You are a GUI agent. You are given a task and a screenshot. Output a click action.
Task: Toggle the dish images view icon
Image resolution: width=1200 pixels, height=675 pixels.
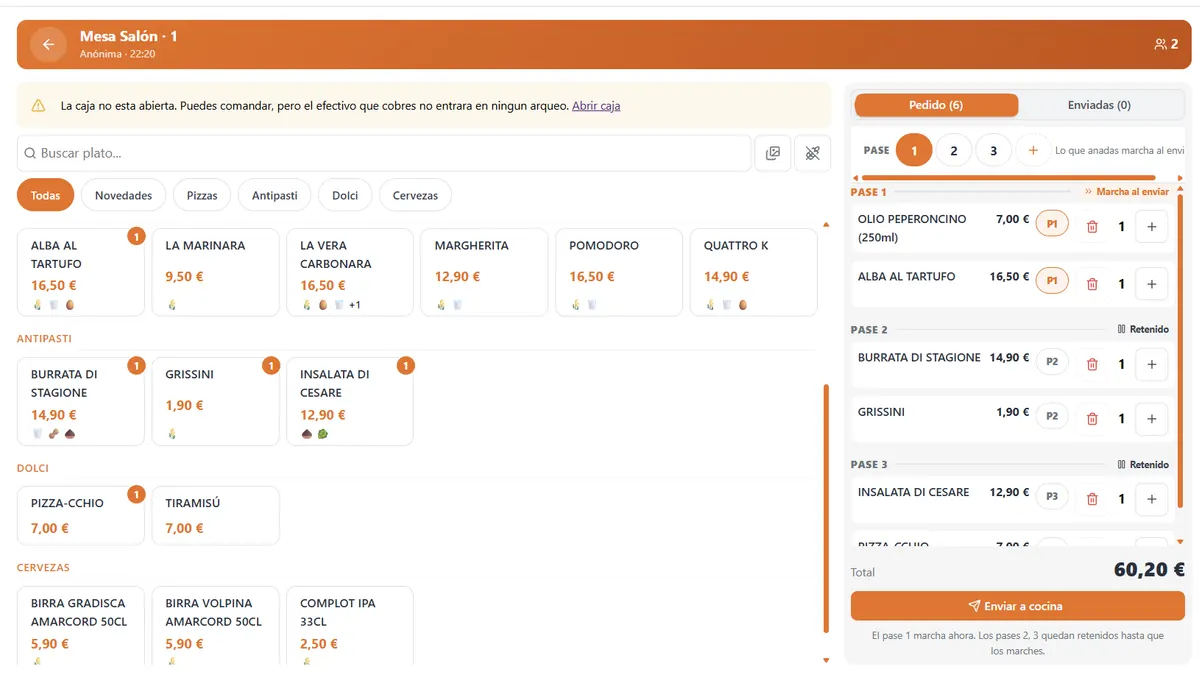point(772,153)
